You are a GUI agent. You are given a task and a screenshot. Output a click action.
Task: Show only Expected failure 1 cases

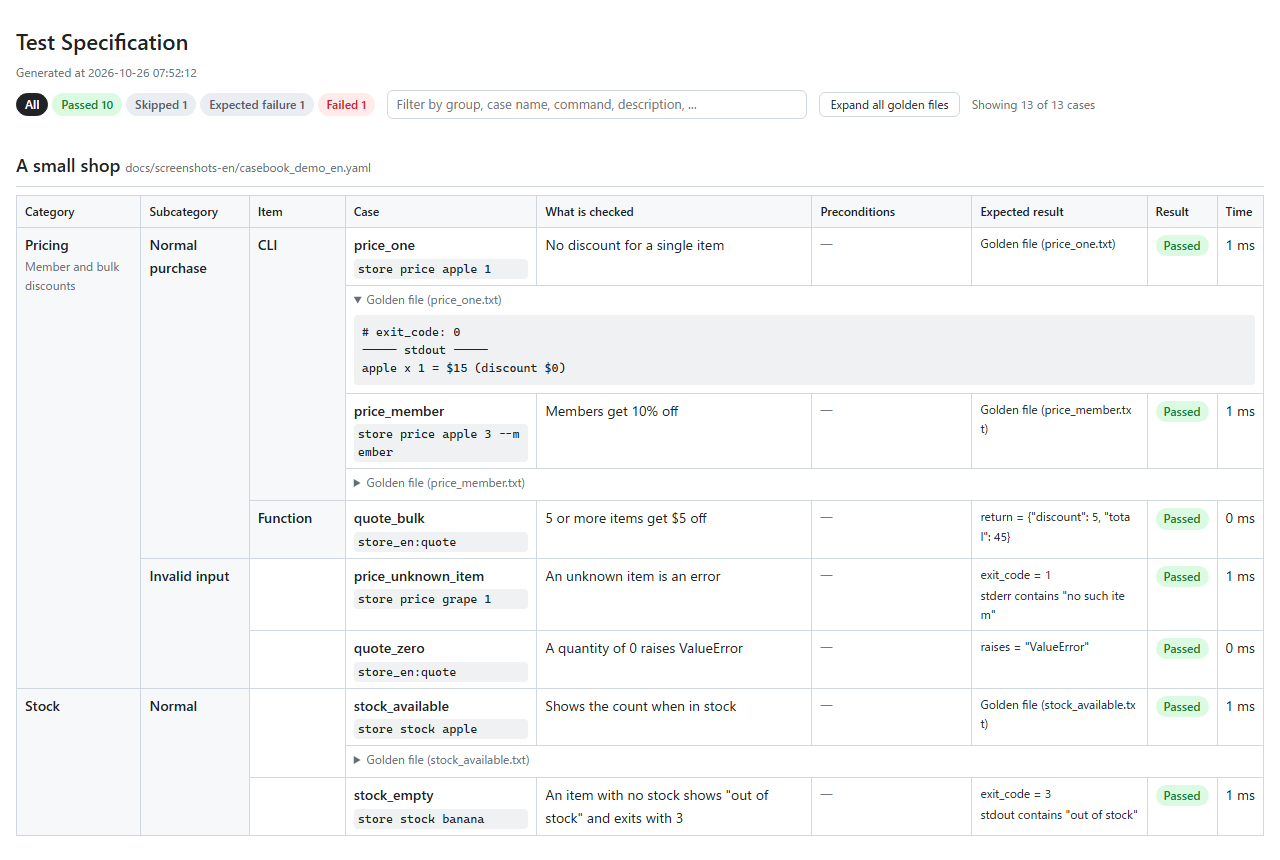point(257,105)
